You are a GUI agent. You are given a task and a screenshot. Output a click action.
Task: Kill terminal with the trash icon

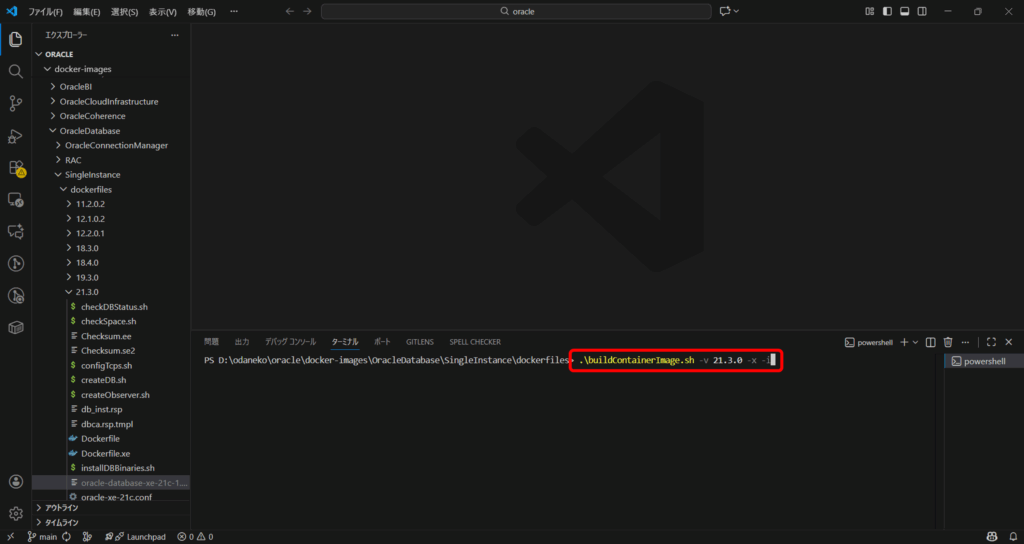coord(948,342)
